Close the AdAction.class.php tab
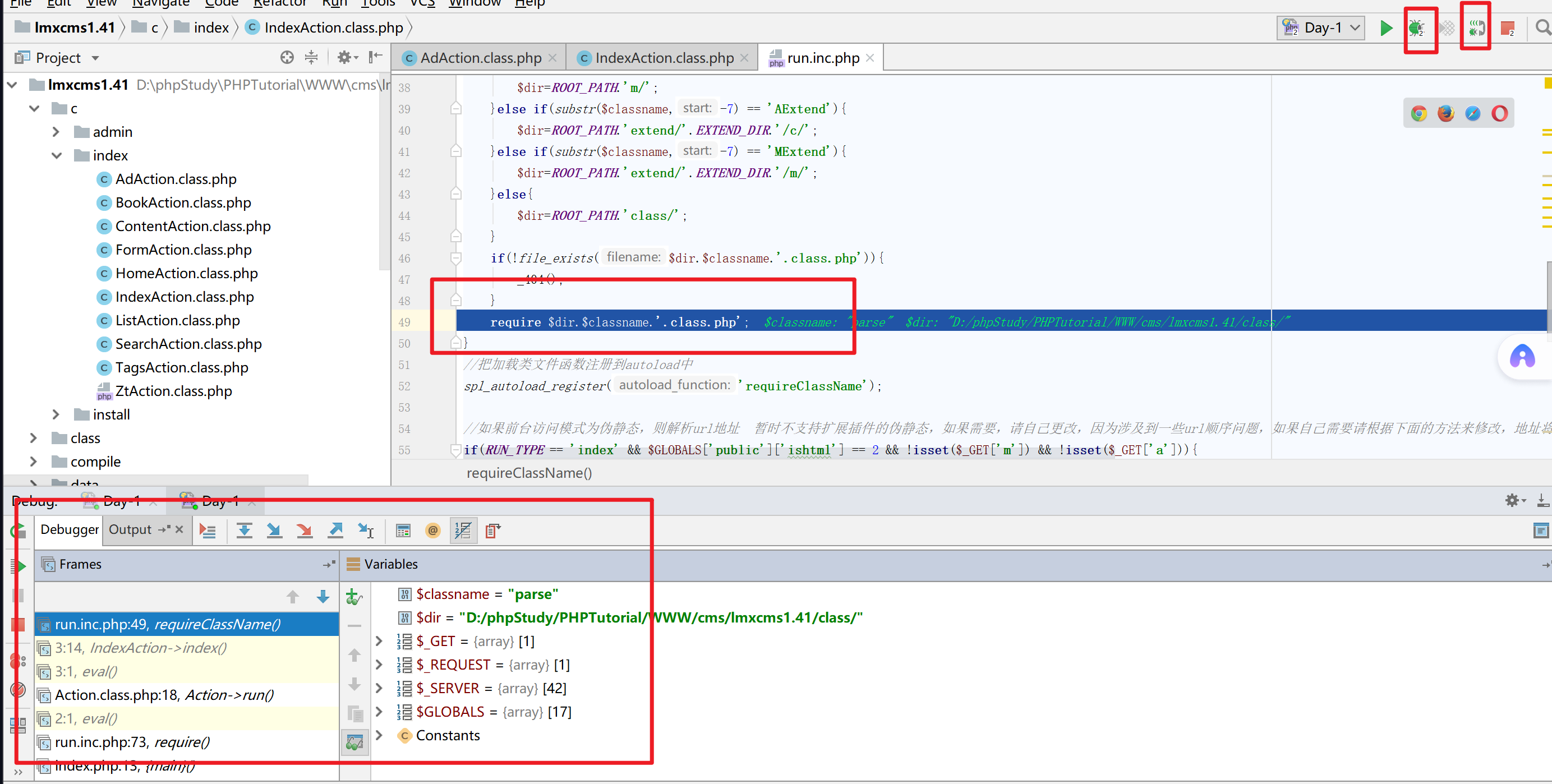Screen dimensions: 1552x784 coord(552,58)
